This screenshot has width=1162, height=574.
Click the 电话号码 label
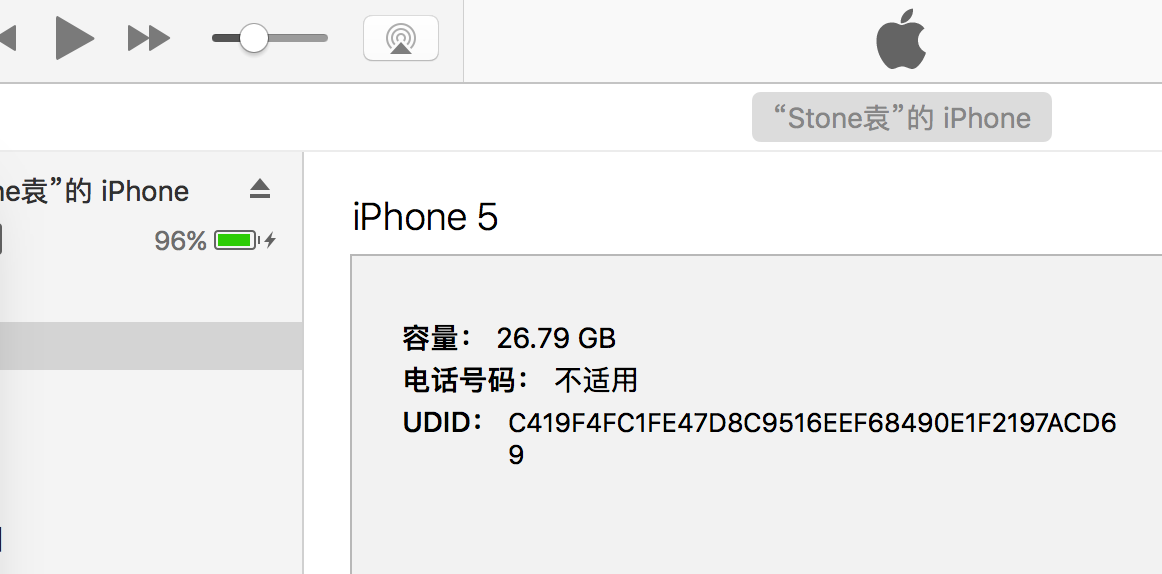point(466,381)
